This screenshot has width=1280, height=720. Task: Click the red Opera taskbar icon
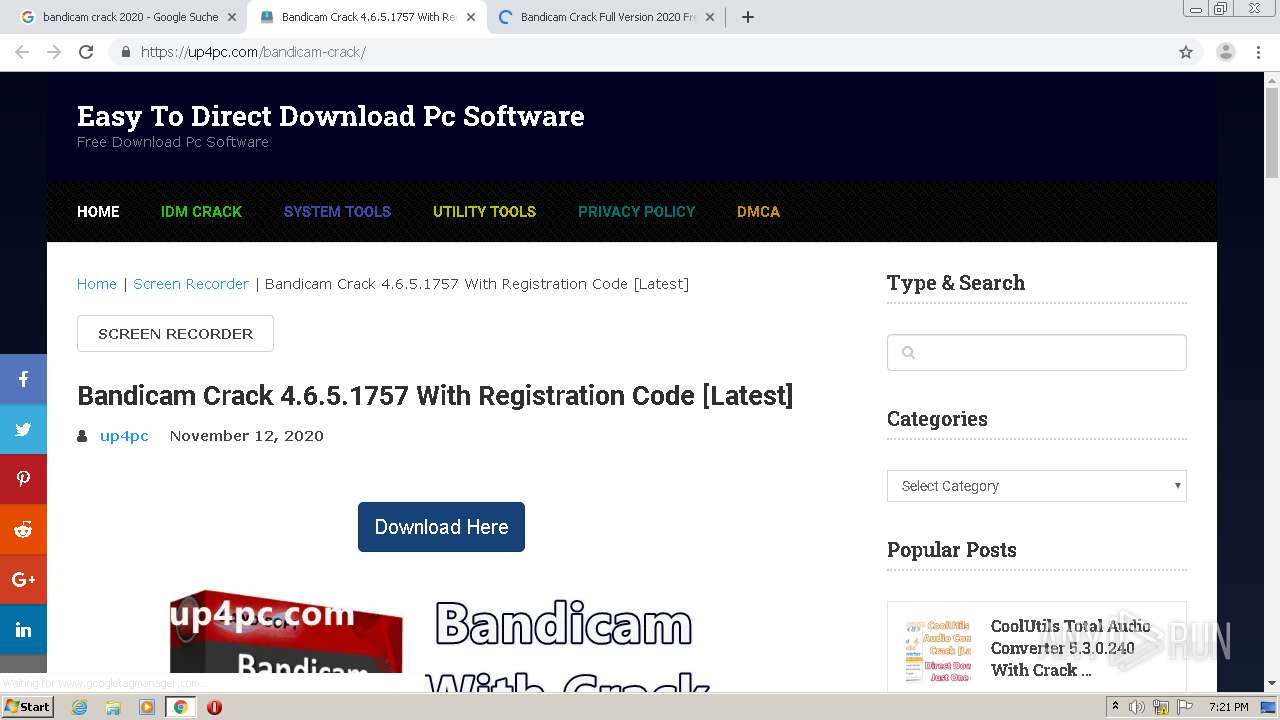[214, 707]
